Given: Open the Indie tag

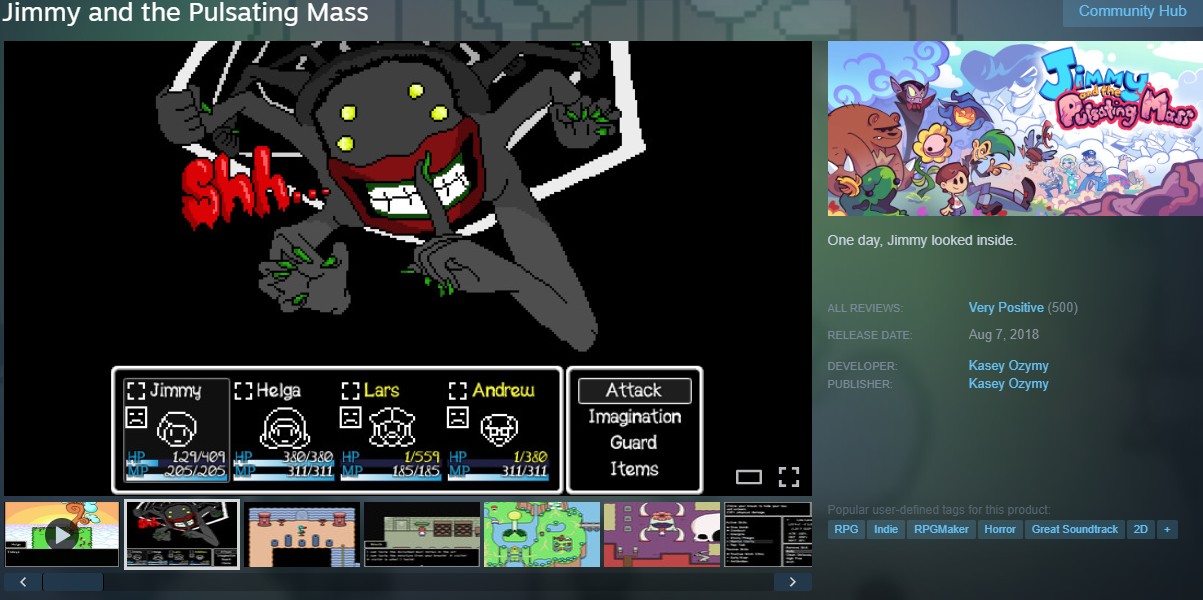Looking at the screenshot, I should [x=886, y=529].
